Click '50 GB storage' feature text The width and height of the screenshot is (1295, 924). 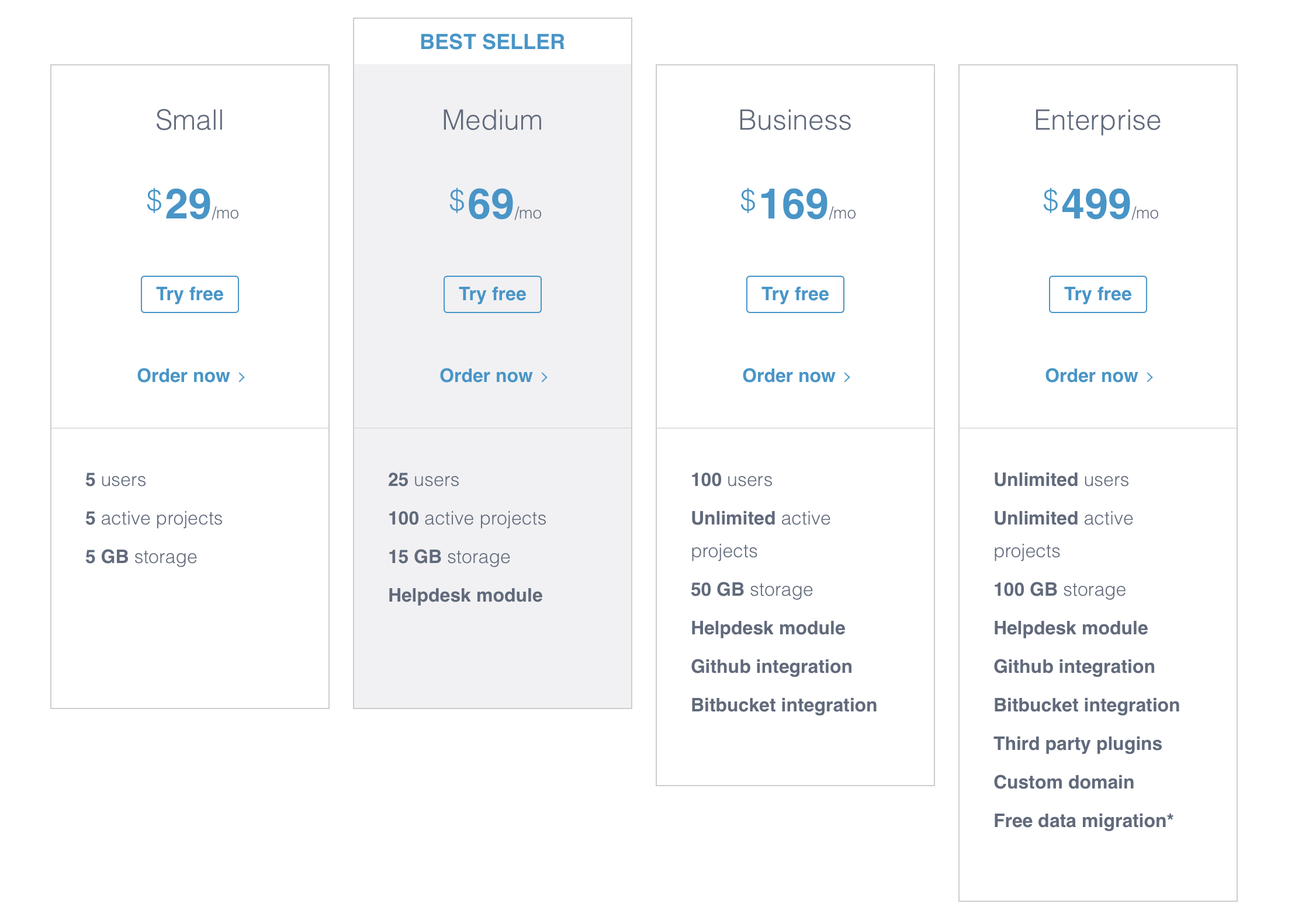point(752,590)
